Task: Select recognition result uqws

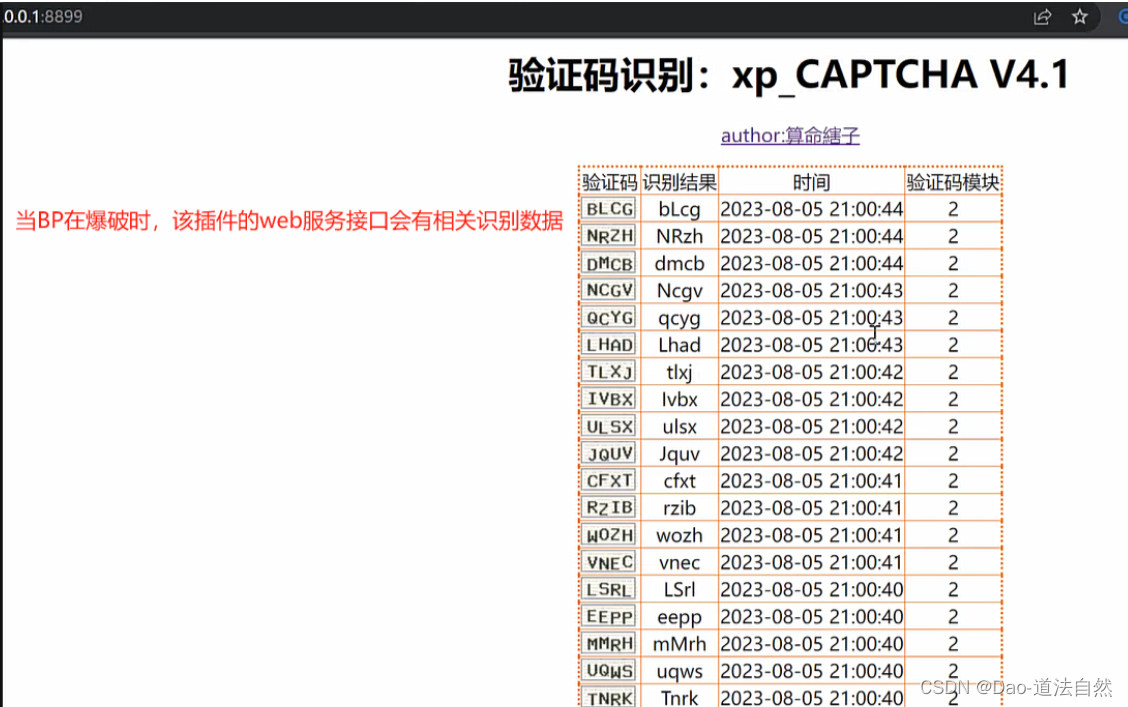Action: pos(679,672)
